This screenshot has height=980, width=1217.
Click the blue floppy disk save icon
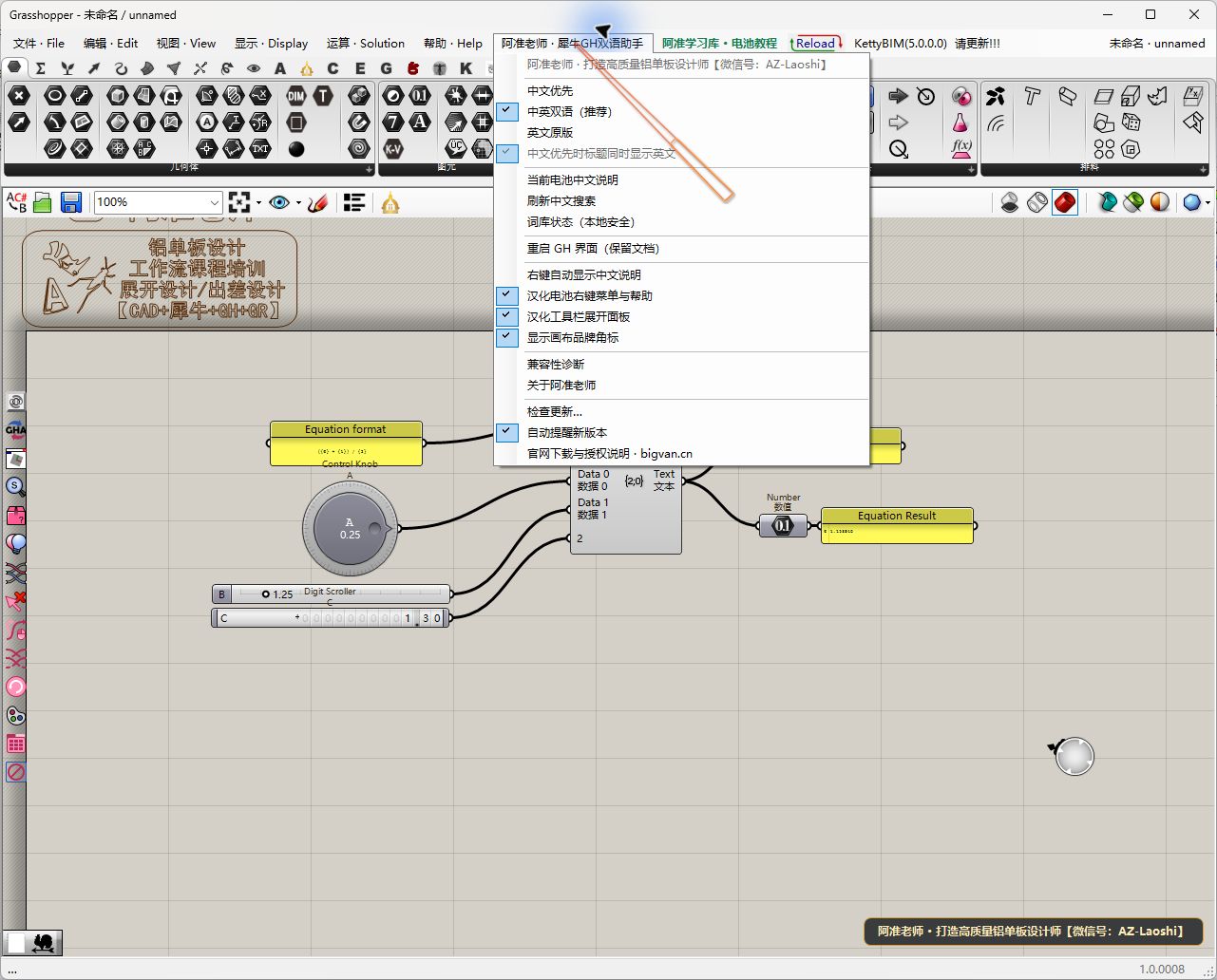[x=70, y=201]
